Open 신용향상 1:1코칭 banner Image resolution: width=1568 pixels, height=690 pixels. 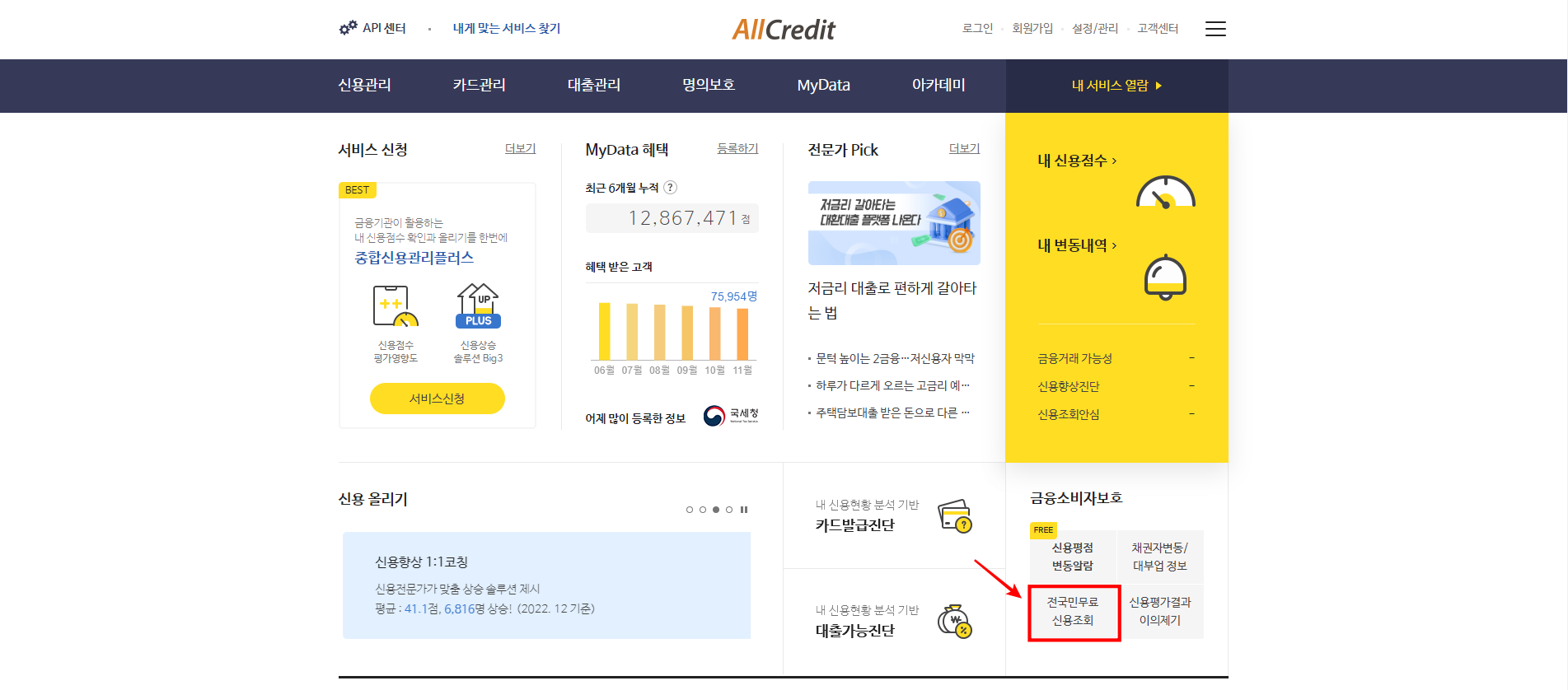pyautogui.click(x=546, y=585)
